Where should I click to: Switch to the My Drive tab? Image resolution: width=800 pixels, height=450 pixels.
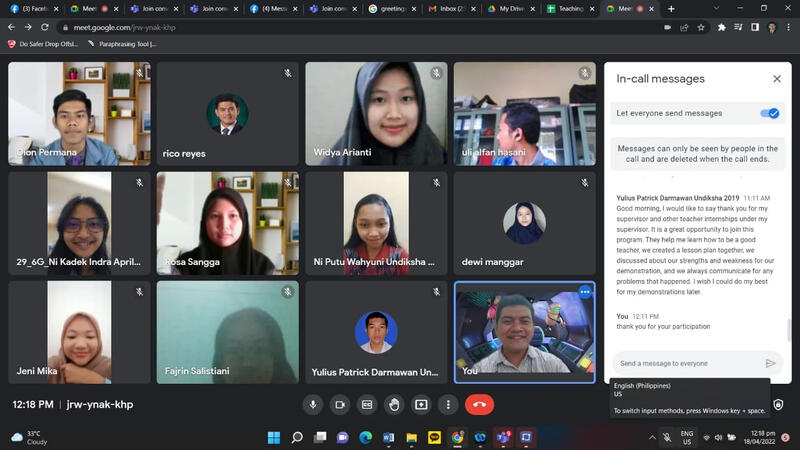[x=511, y=9]
